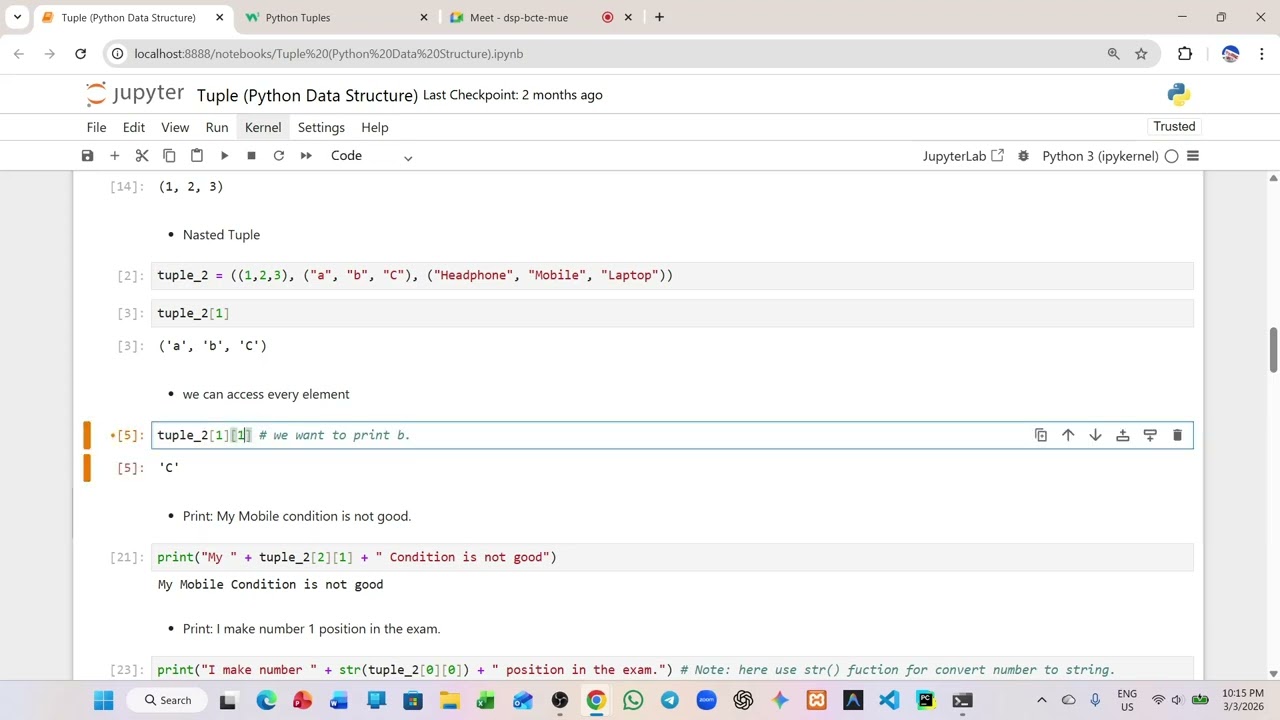Restart the kernel with the circular arrow icon
This screenshot has width=1280, height=720.
pyautogui.click(x=279, y=156)
